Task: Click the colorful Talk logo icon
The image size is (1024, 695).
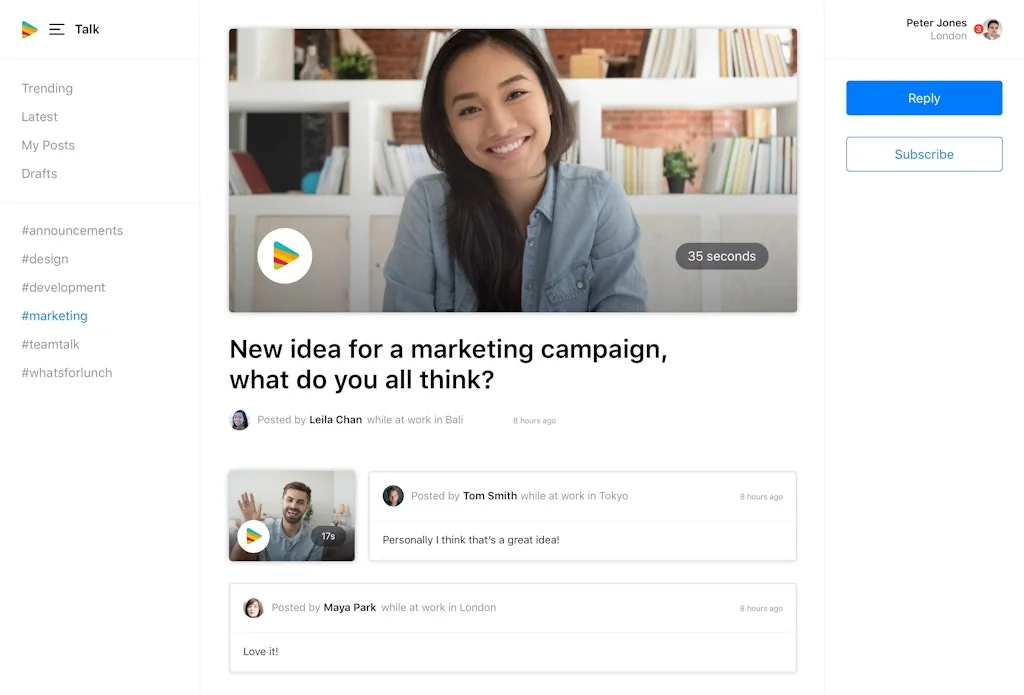Action: [29, 29]
